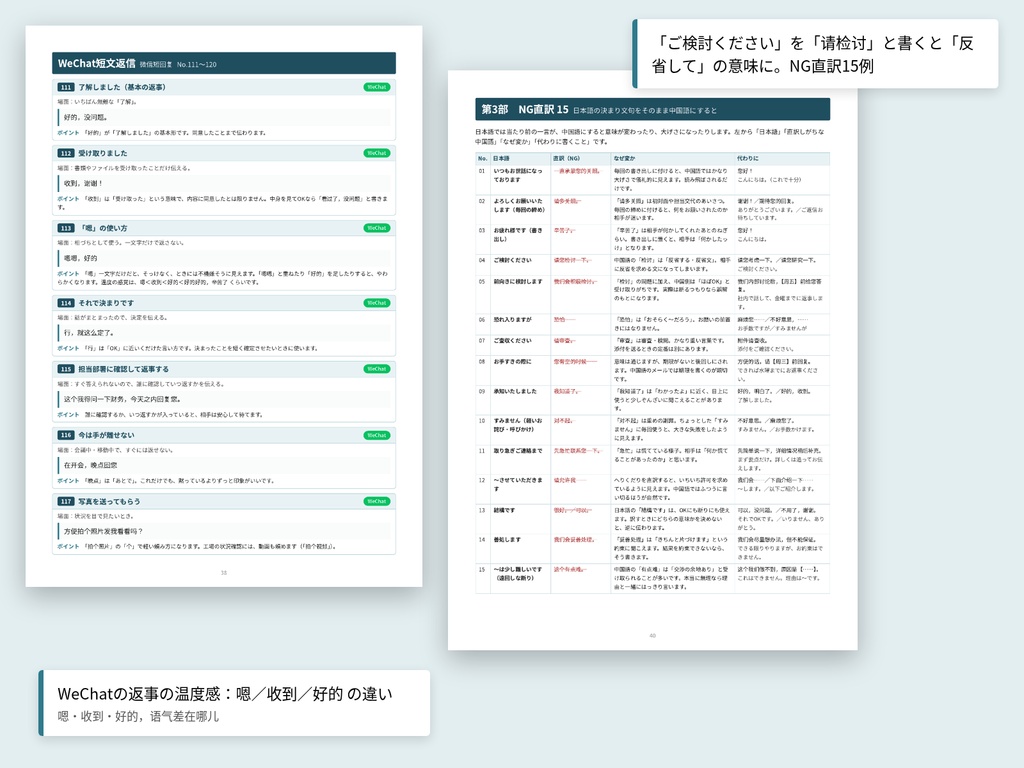This screenshot has height=768, width=1024.
Task: Click the WeChat badge on entry 117
Action: 377,502
